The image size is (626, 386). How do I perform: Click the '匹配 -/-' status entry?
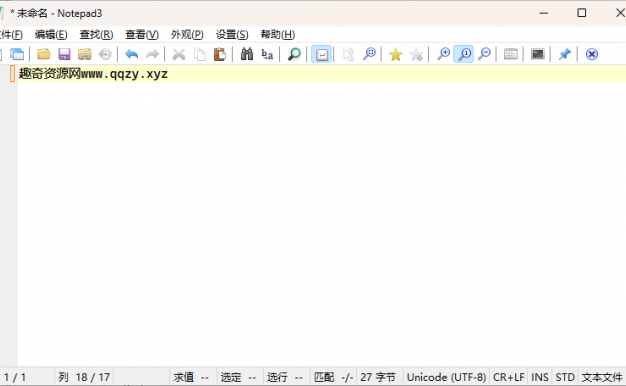coord(333,377)
